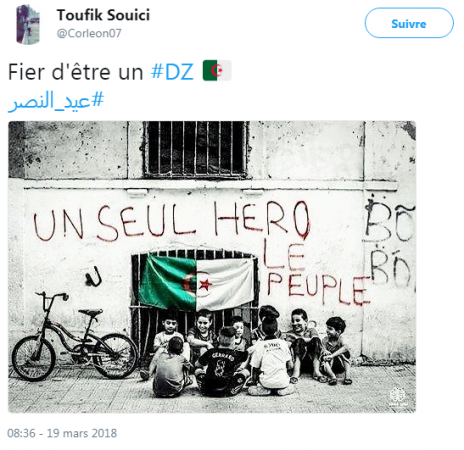Click the red LE graffiti word
464x450 pixels.
tap(284, 255)
